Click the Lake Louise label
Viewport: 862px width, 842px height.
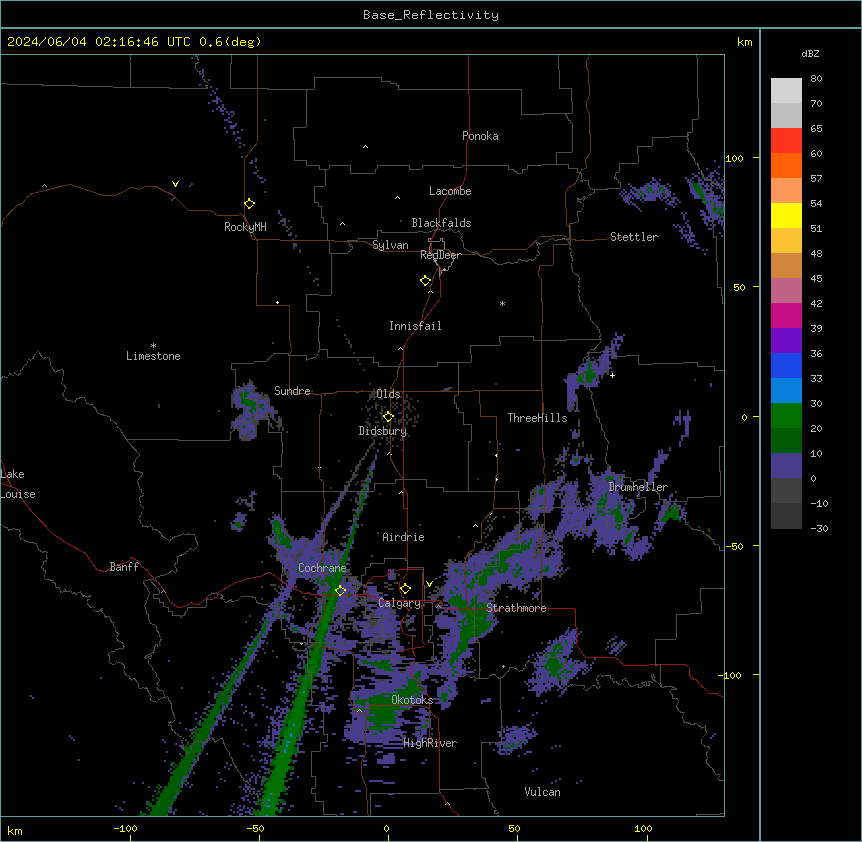tap(17, 484)
